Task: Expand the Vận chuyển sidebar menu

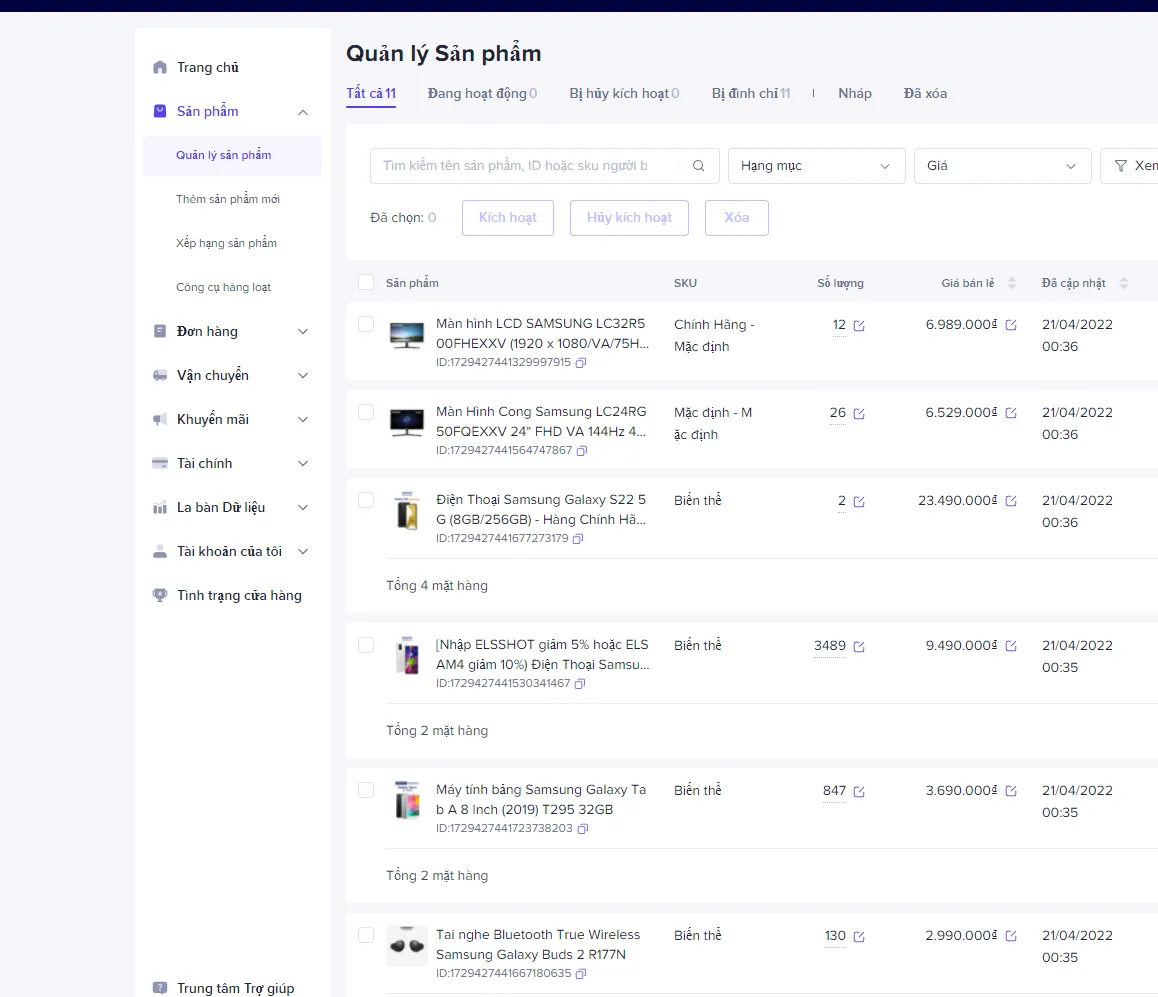Action: [x=303, y=375]
